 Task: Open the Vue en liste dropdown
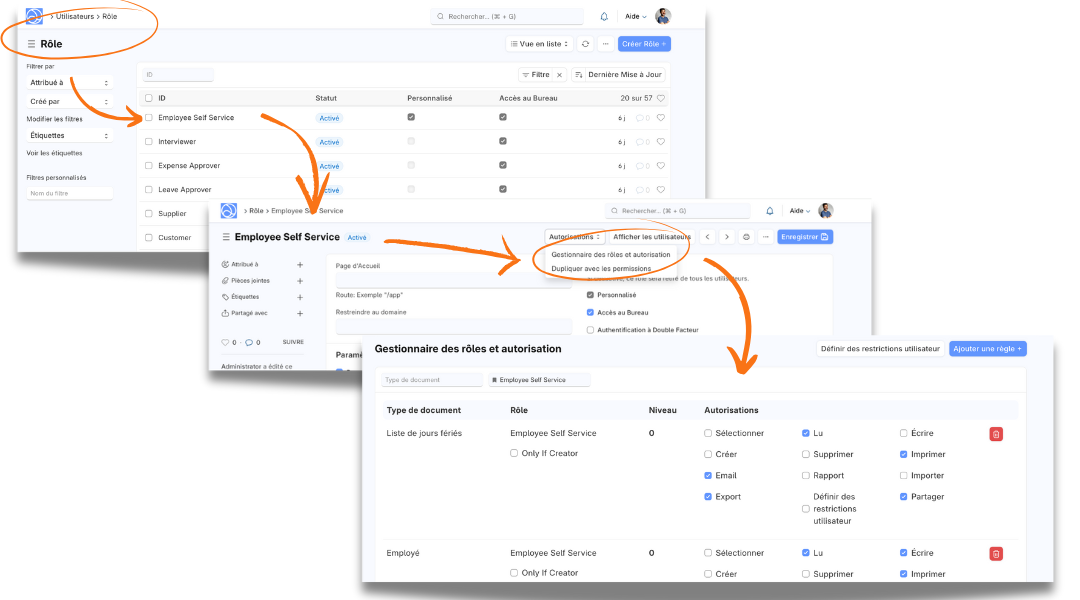click(x=539, y=44)
